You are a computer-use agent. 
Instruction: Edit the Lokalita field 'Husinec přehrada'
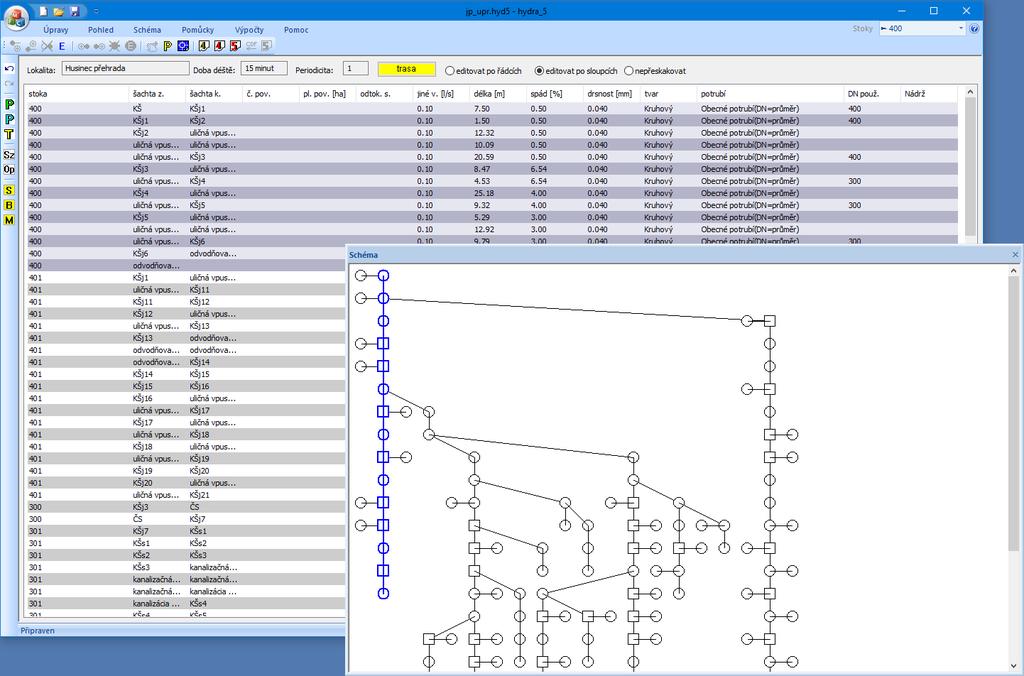(125, 69)
